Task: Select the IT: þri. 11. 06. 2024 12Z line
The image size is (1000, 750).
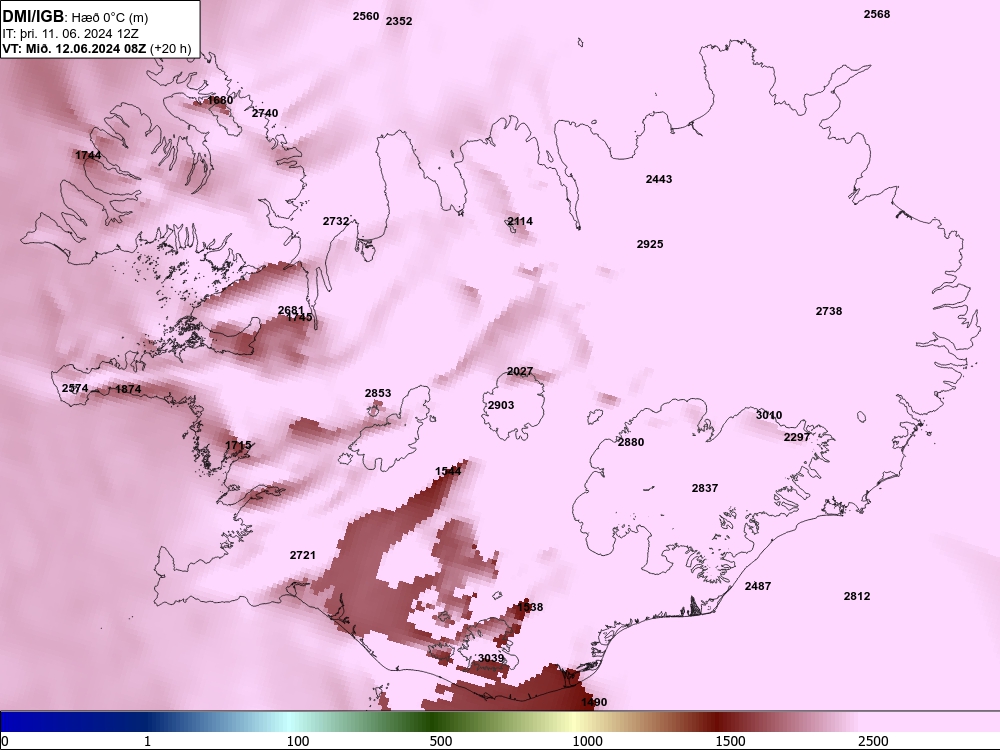Action: (70, 34)
